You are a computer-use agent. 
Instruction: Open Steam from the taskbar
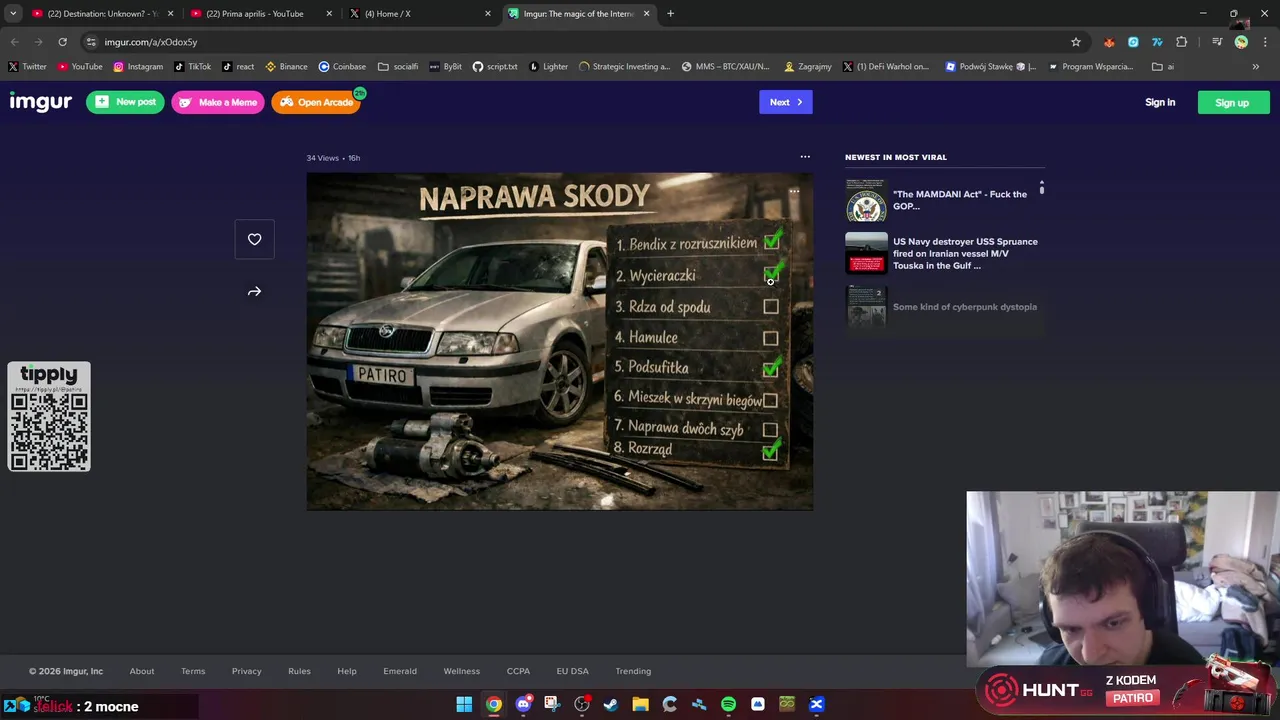pyautogui.click(x=611, y=704)
